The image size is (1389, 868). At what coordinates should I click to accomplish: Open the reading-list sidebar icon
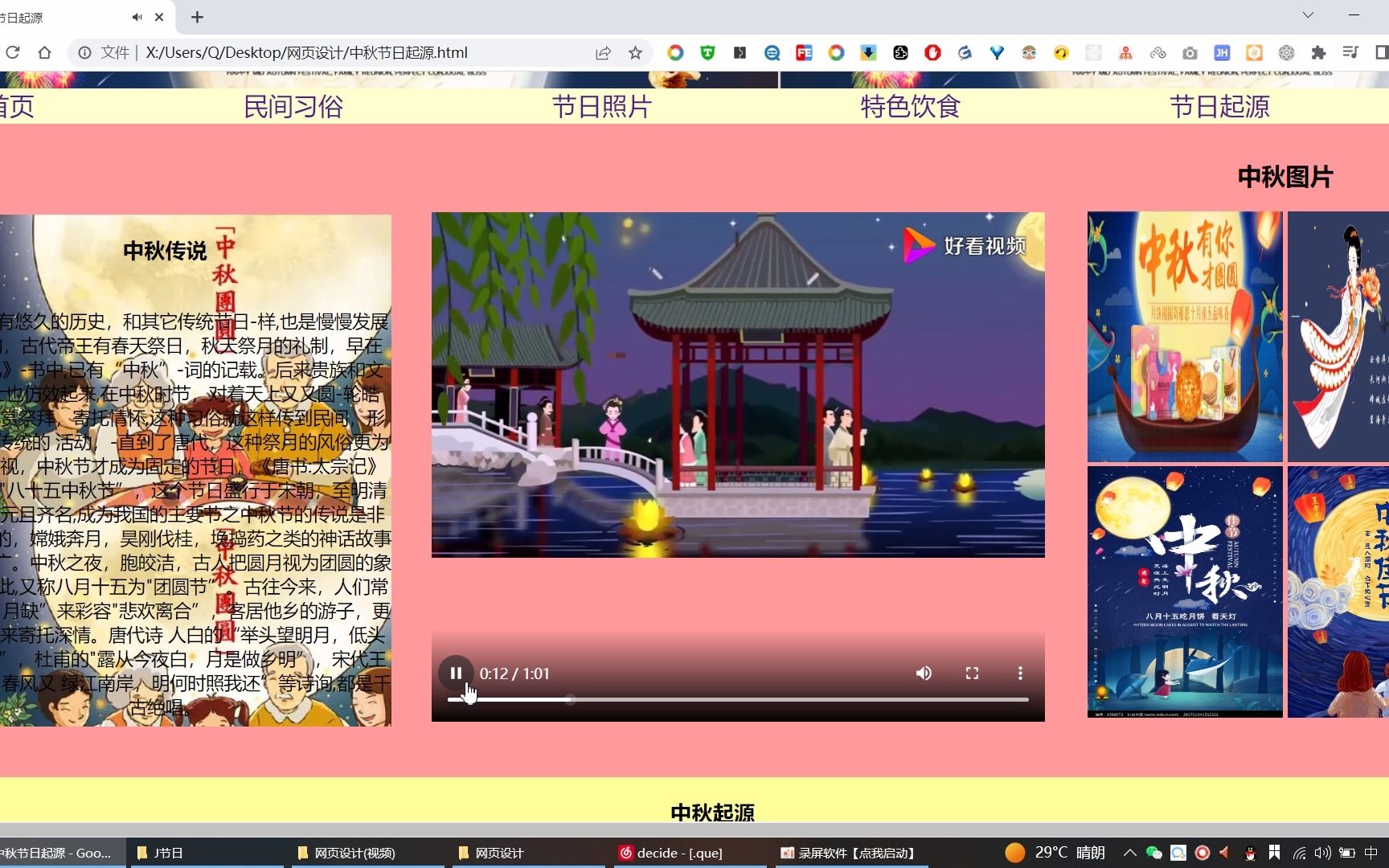[x=1350, y=52]
